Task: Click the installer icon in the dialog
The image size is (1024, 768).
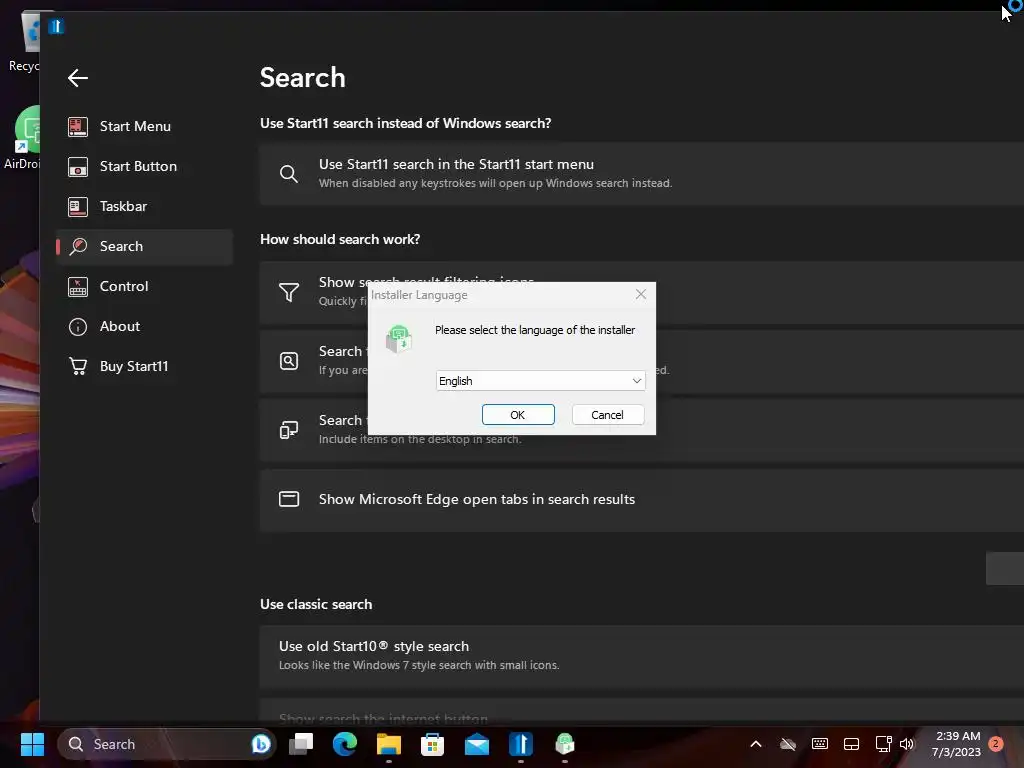Action: click(x=398, y=339)
